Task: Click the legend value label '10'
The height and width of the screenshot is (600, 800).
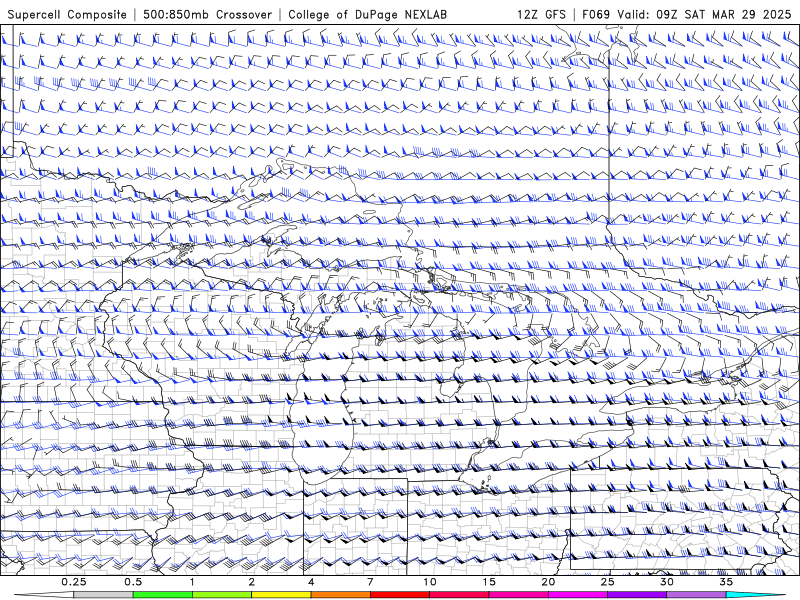Action: (x=430, y=582)
